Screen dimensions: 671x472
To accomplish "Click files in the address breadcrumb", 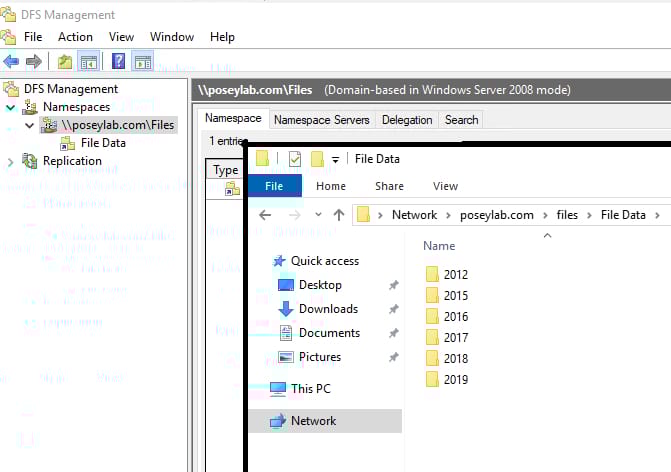I will coord(567,215).
